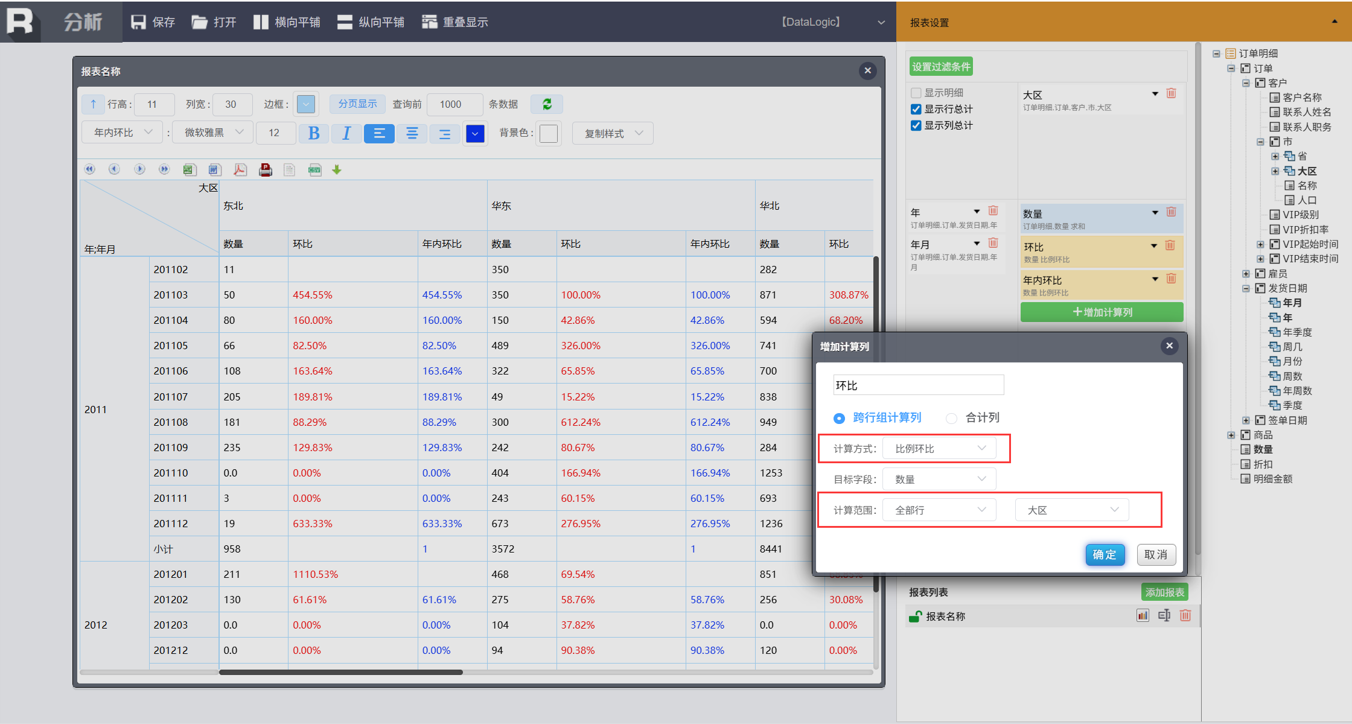Open the 背景色 color swatch
Screen dimensions: 1352x724
tap(548, 133)
